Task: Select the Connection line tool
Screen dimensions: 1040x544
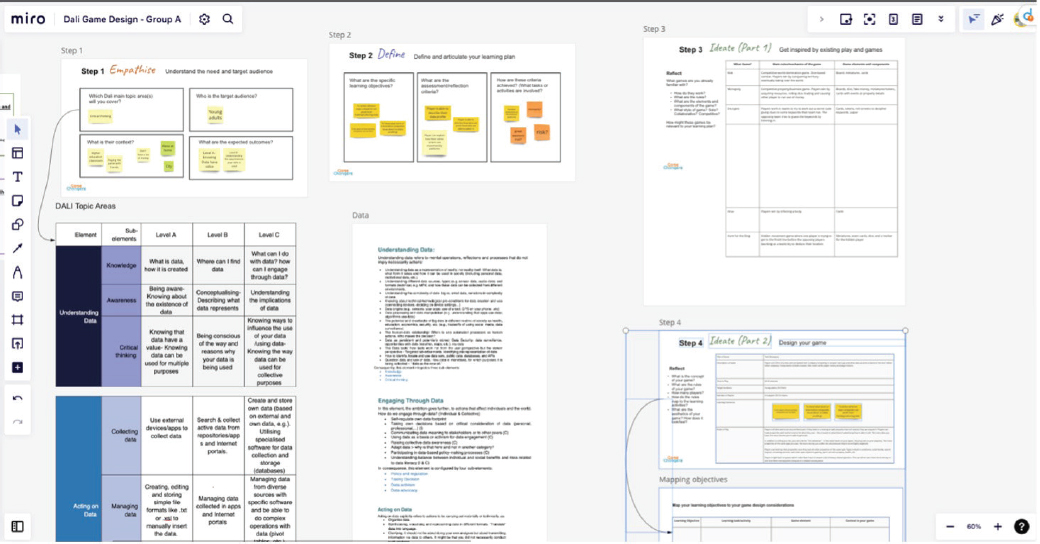Action: click(x=17, y=249)
